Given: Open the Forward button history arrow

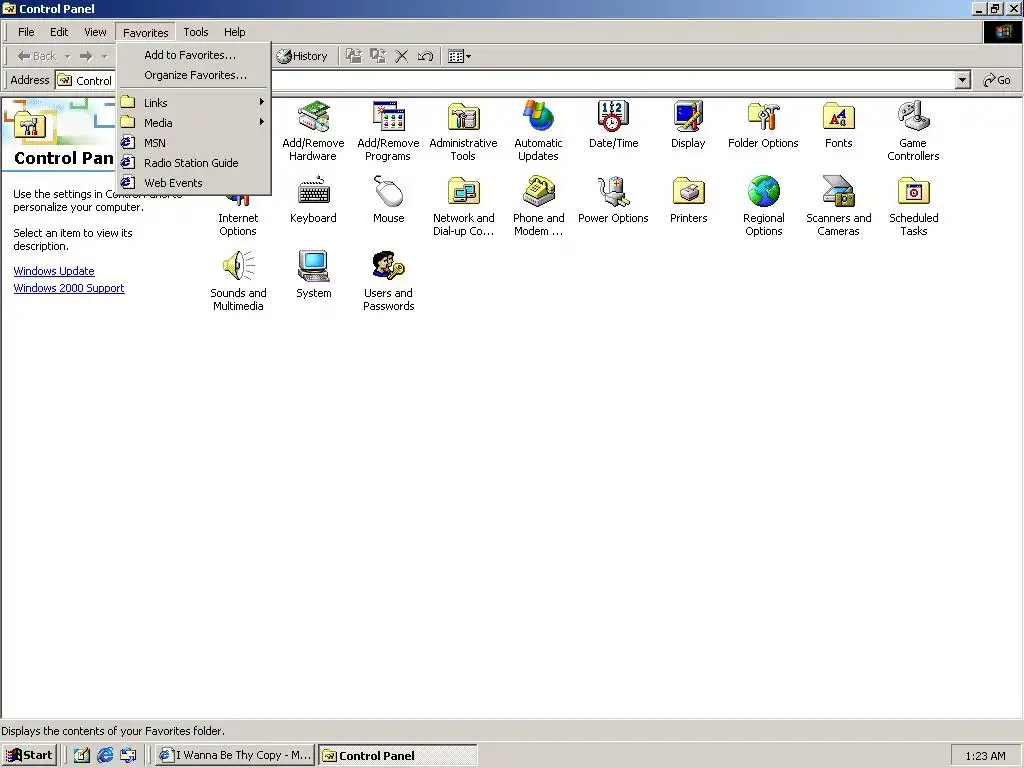Looking at the screenshot, I should click(x=105, y=56).
